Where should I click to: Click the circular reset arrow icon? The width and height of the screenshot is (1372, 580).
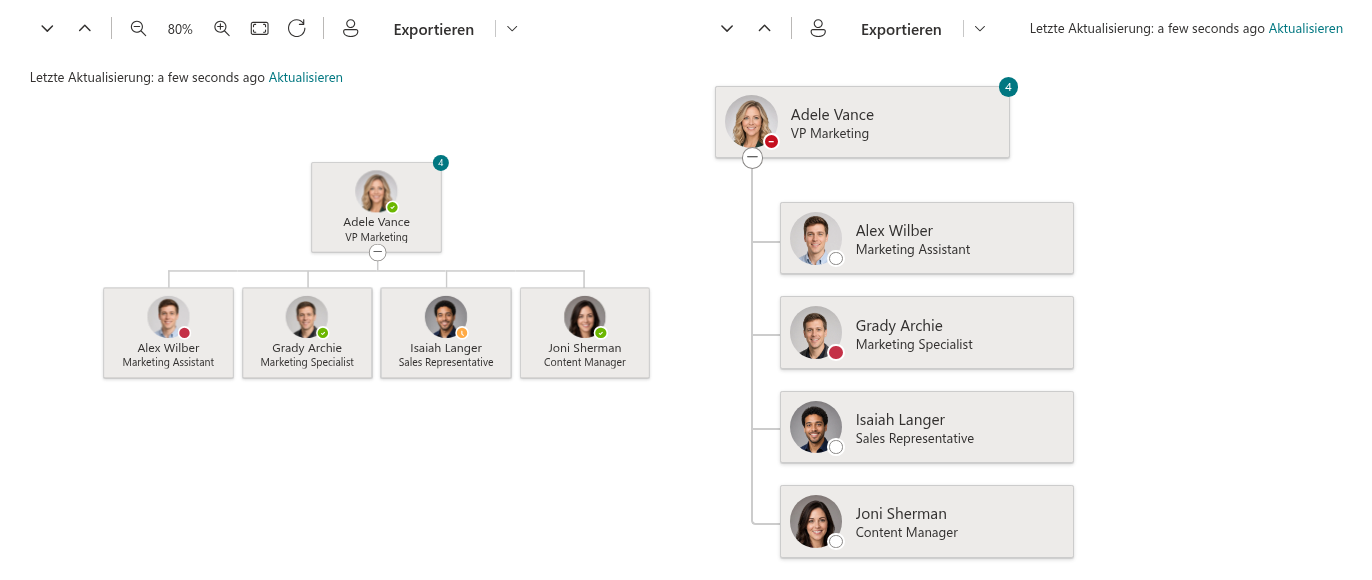[x=297, y=29]
